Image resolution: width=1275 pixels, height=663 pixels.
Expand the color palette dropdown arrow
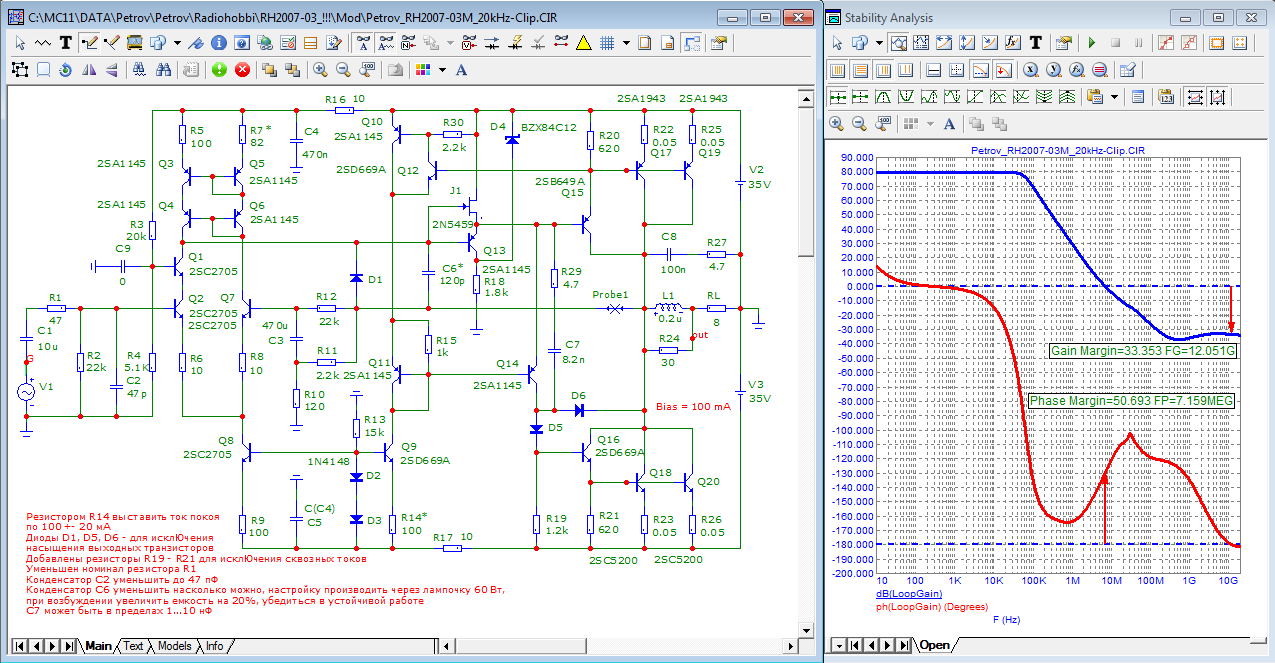[441, 70]
